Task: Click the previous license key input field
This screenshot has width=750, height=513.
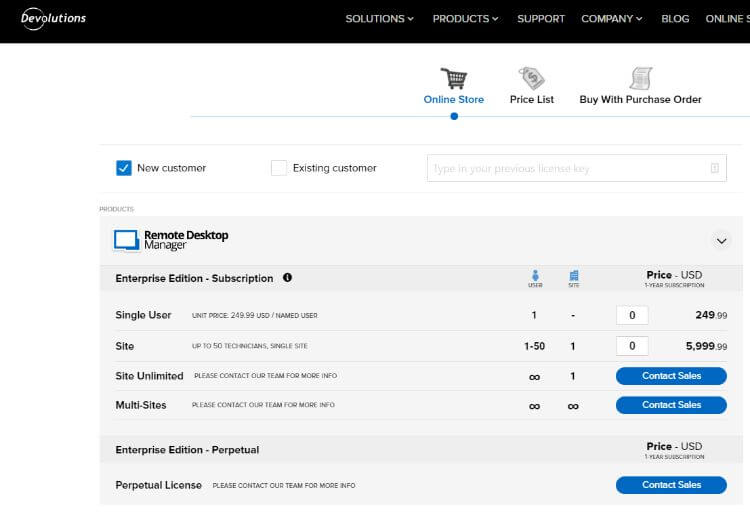Action: tap(565, 168)
